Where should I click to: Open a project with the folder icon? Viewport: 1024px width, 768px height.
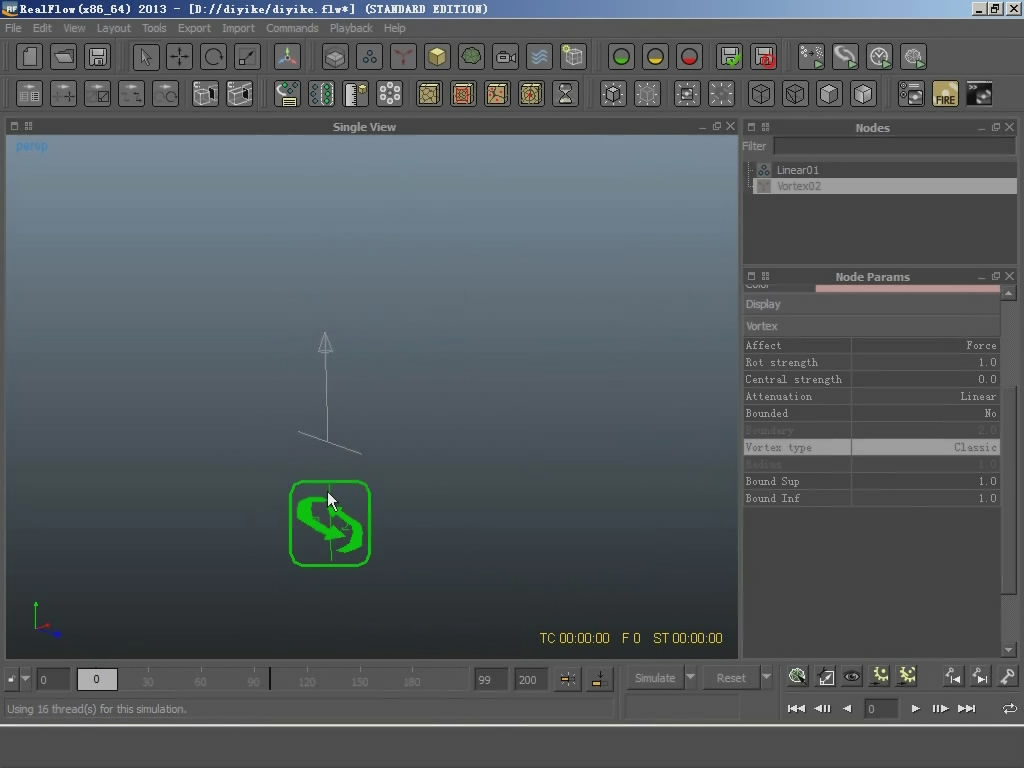coord(63,57)
